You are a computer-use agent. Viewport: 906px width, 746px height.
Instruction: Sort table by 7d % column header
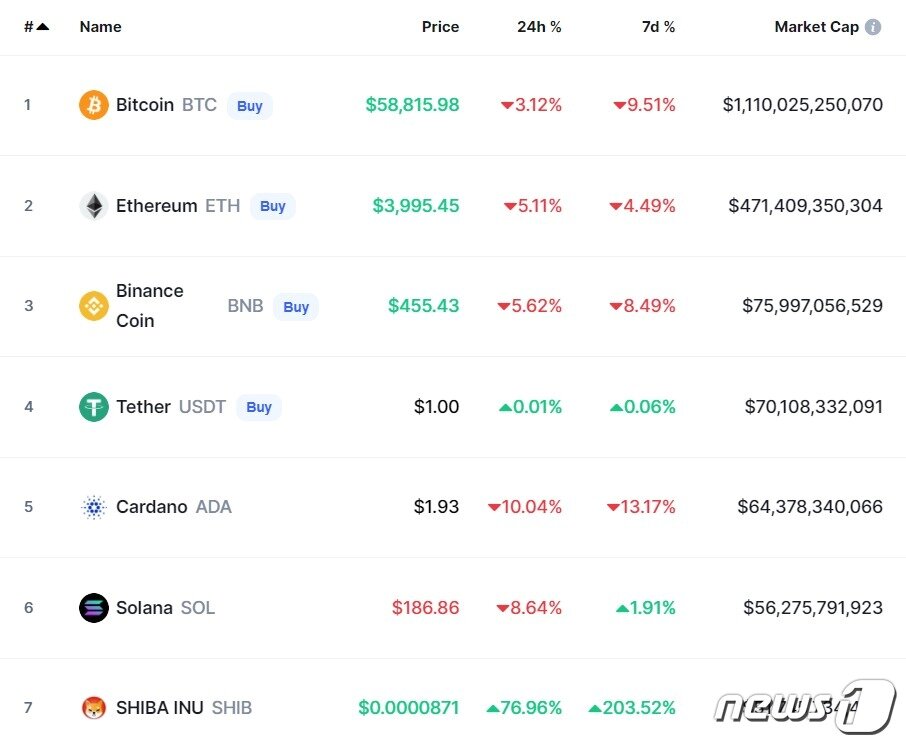click(x=658, y=27)
